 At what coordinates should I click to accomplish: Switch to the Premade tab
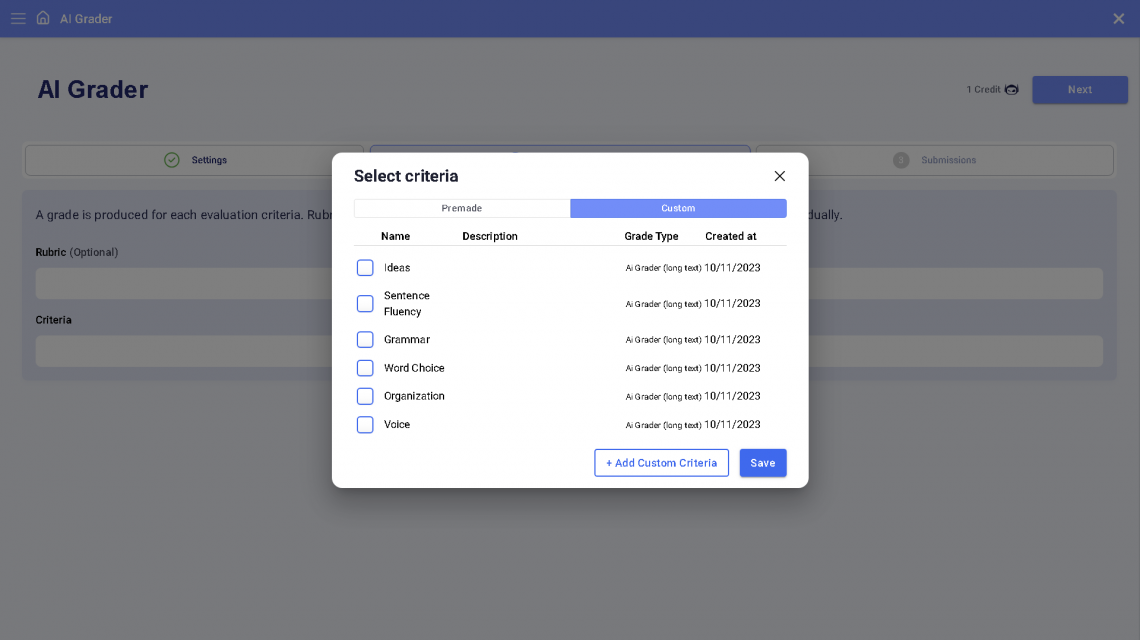[x=461, y=208]
